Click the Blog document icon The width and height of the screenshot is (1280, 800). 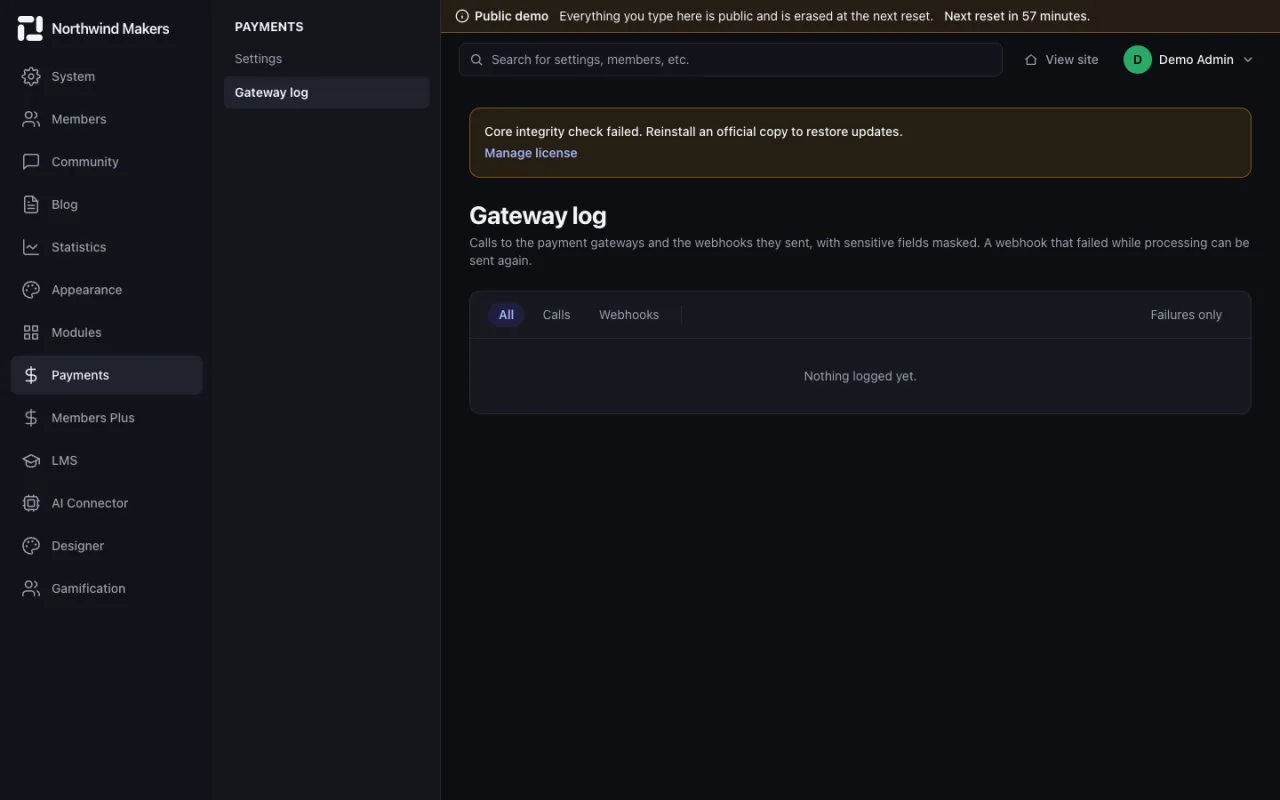click(x=31, y=204)
